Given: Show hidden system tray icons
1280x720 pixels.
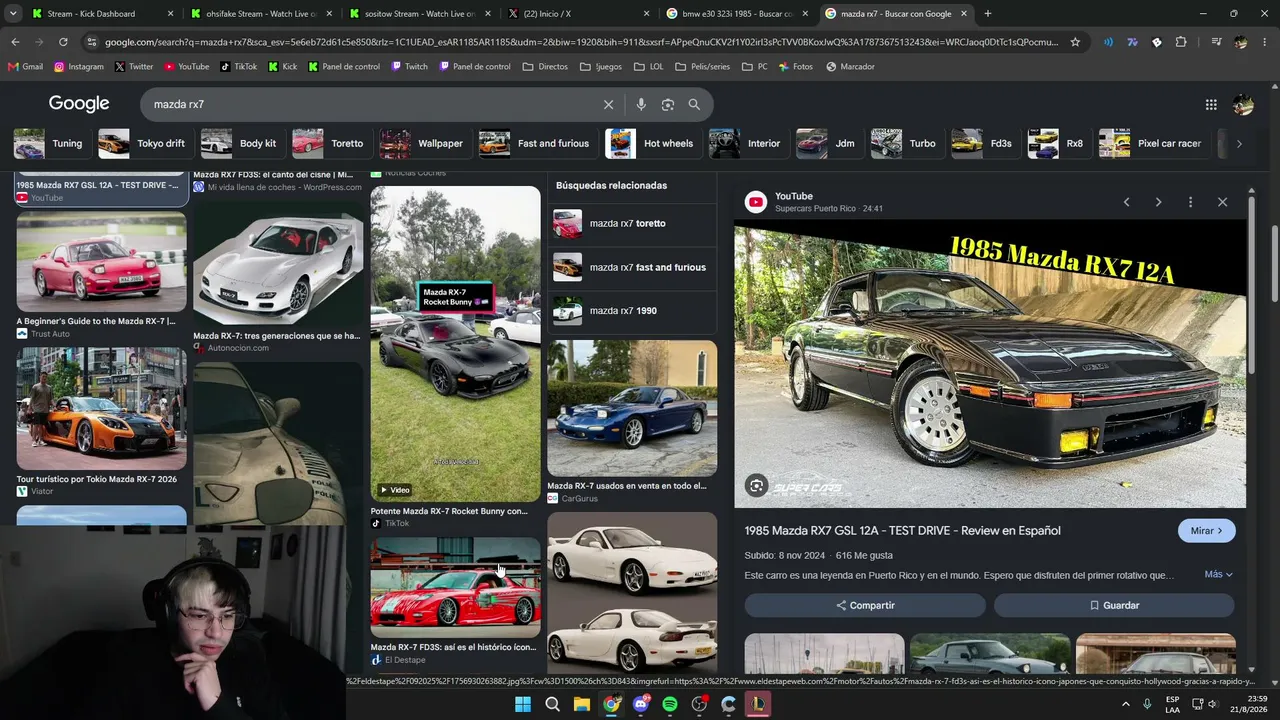Looking at the screenshot, I should (x=1126, y=704).
